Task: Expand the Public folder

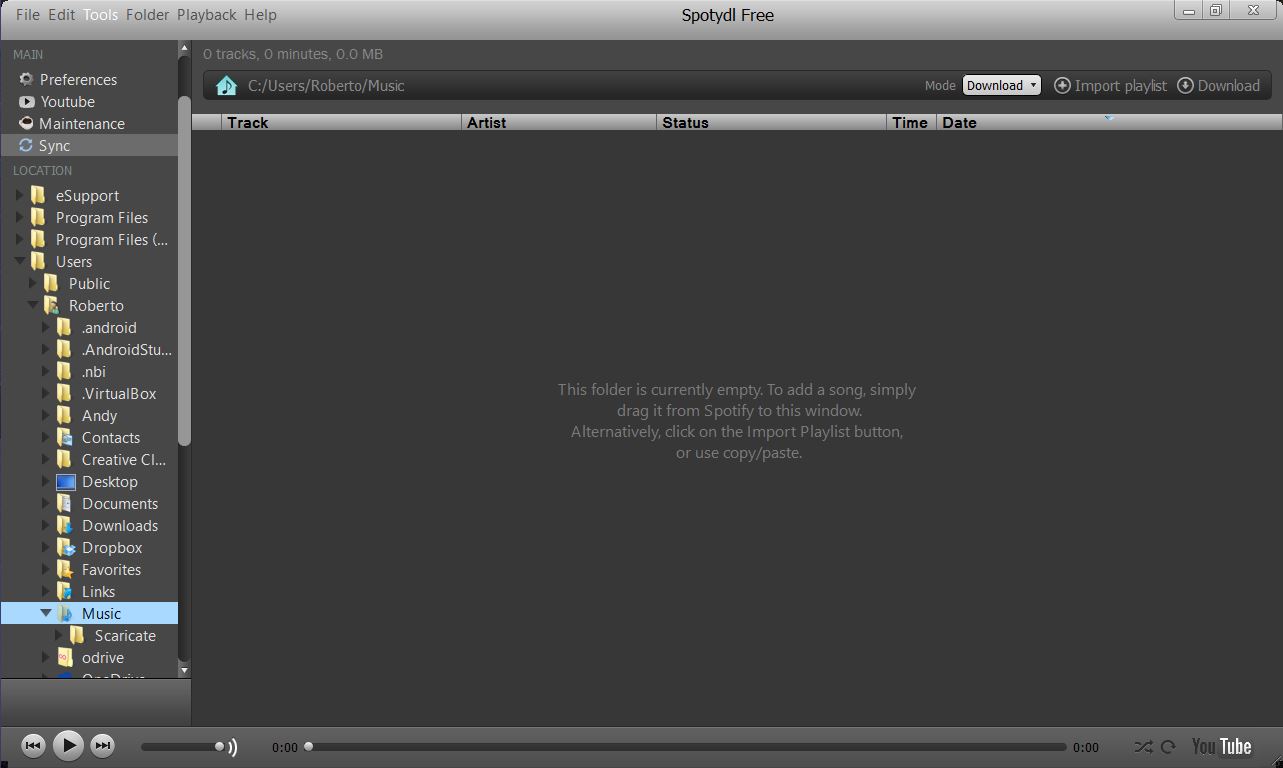Action: (x=33, y=283)
